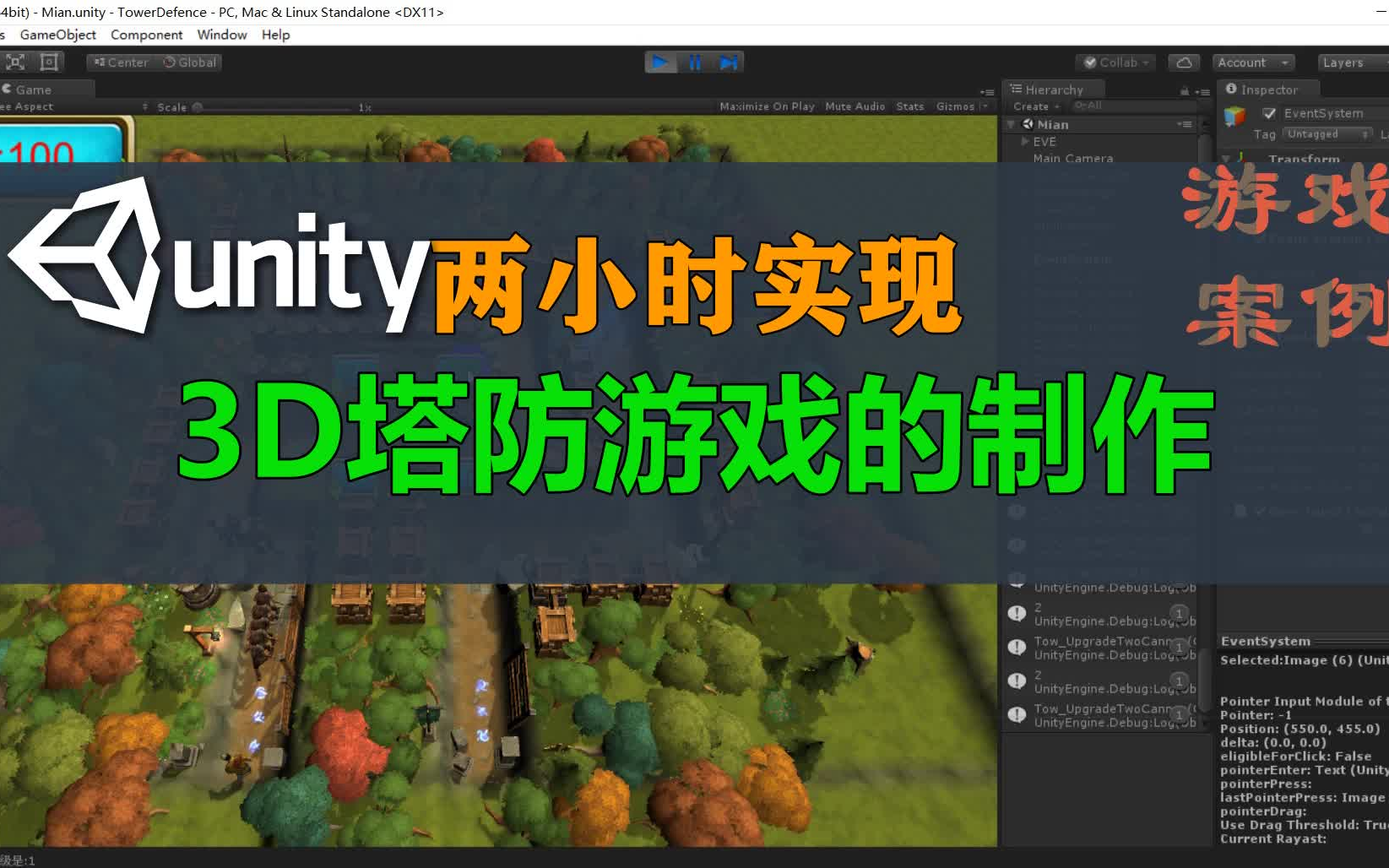This screenshot has height=868, width=1389.
Task: Select the last Tow_UpgradeTwoCannon log entry
Action: pos(1101,715)
